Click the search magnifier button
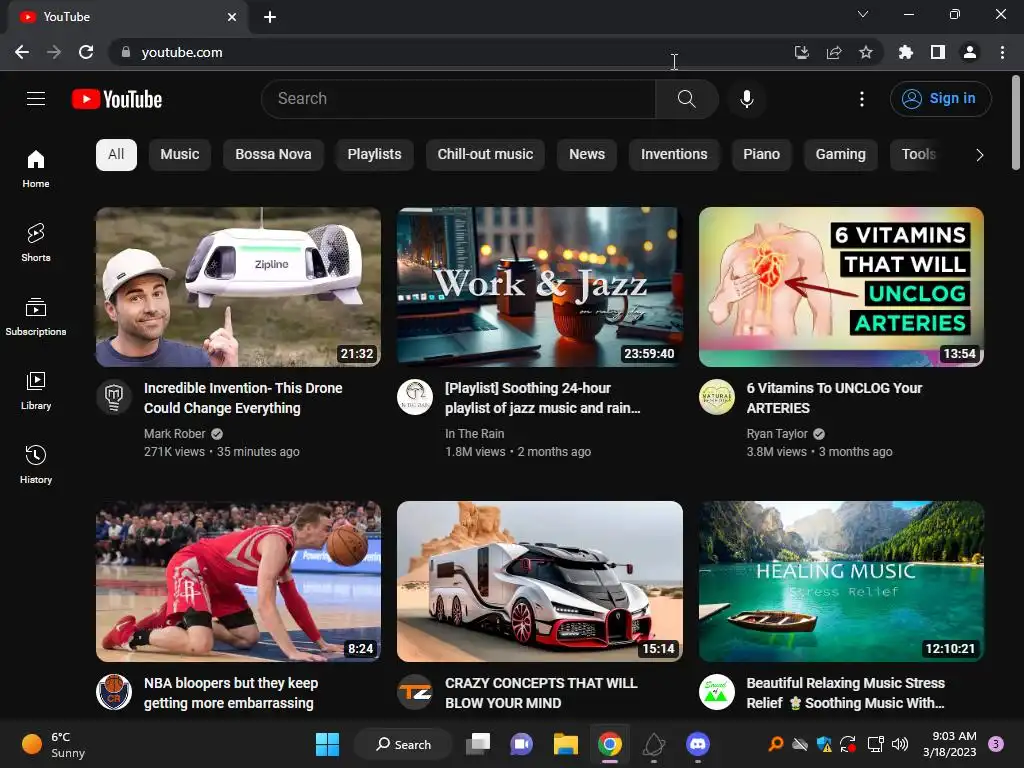 686,99
